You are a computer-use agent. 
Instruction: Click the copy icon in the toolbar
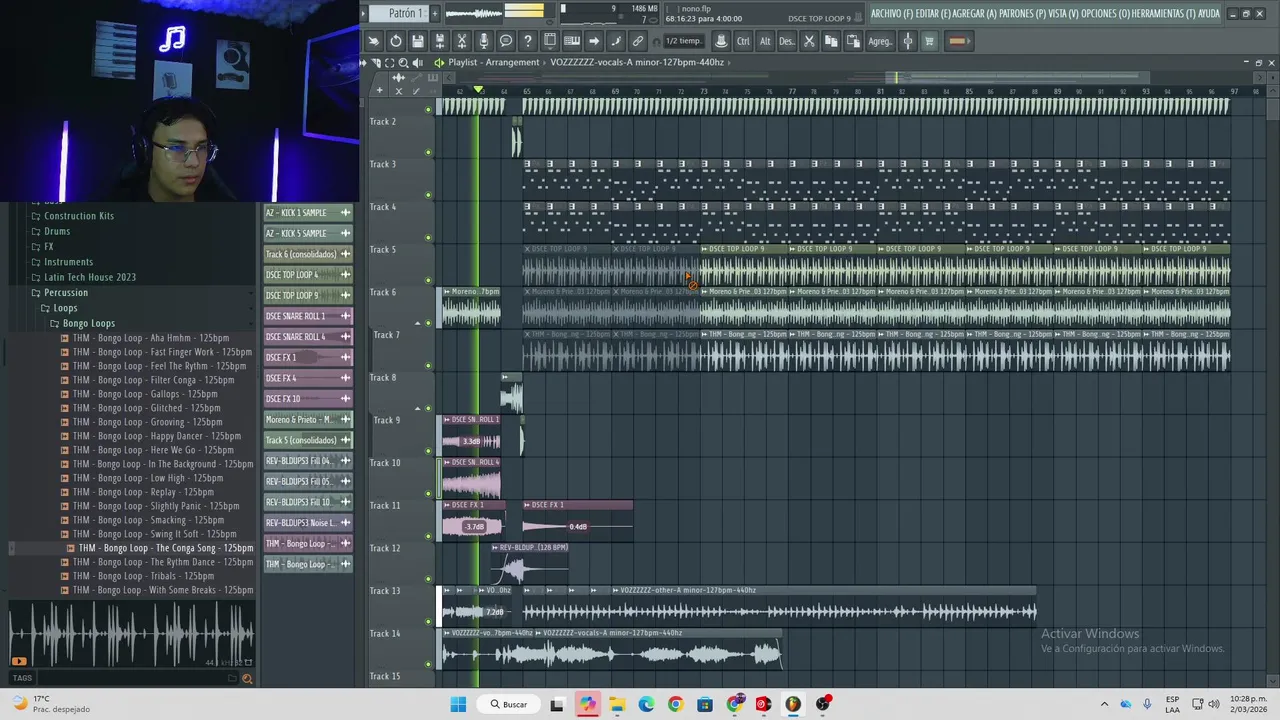[831, 41]
